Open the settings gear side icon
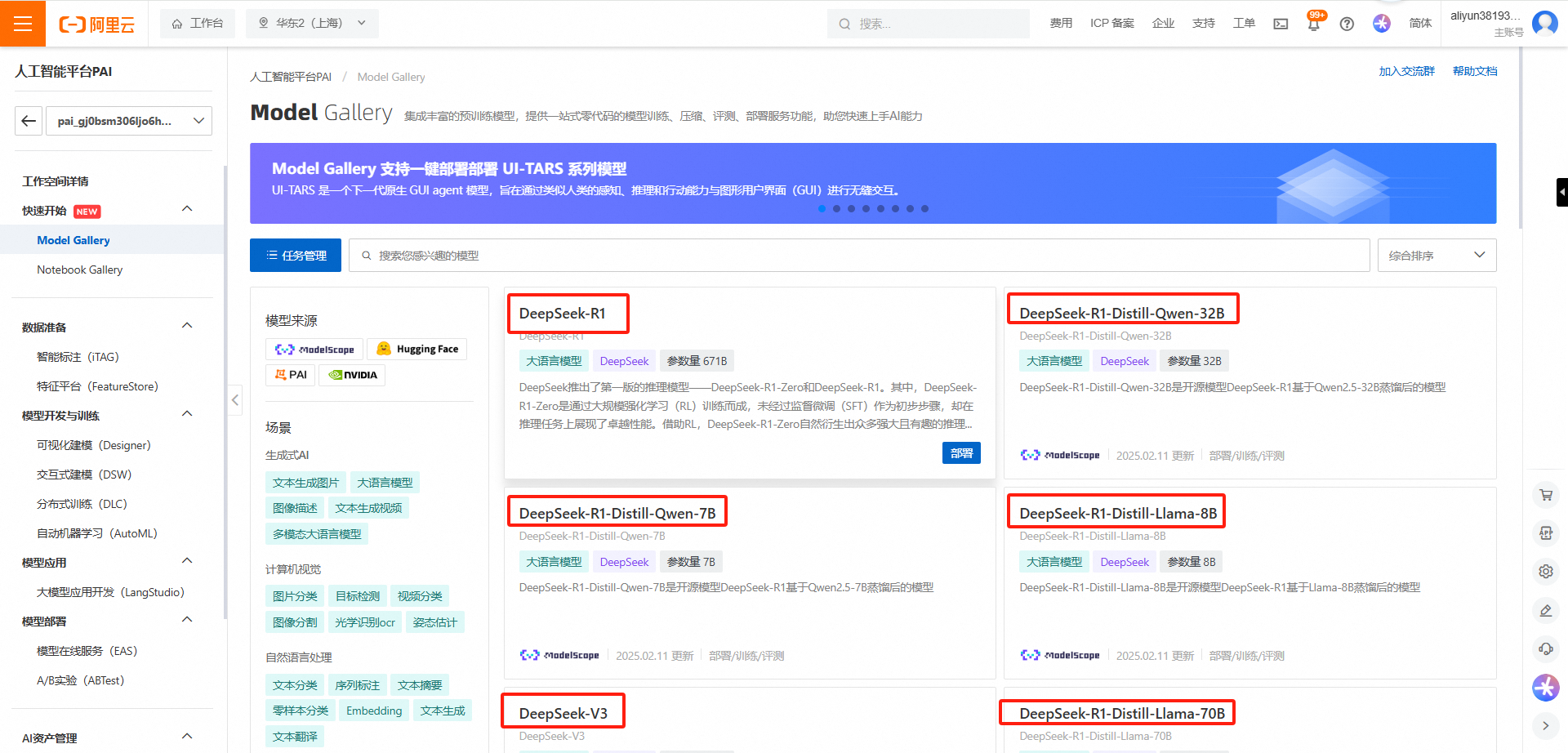The width and height of the screenshot is (1568, 753). tap(1545, 571)
